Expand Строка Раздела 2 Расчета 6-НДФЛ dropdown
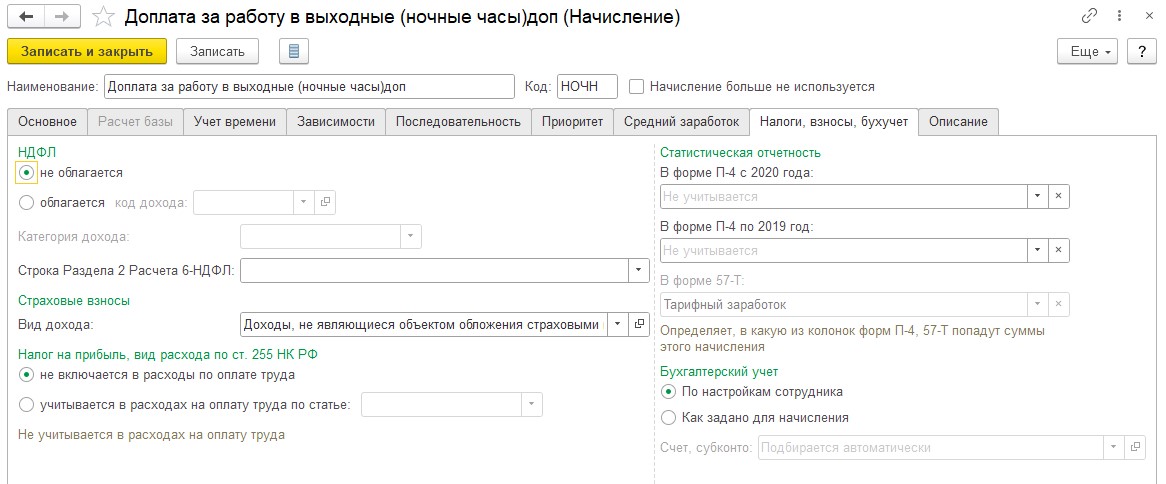 (638, 270)
